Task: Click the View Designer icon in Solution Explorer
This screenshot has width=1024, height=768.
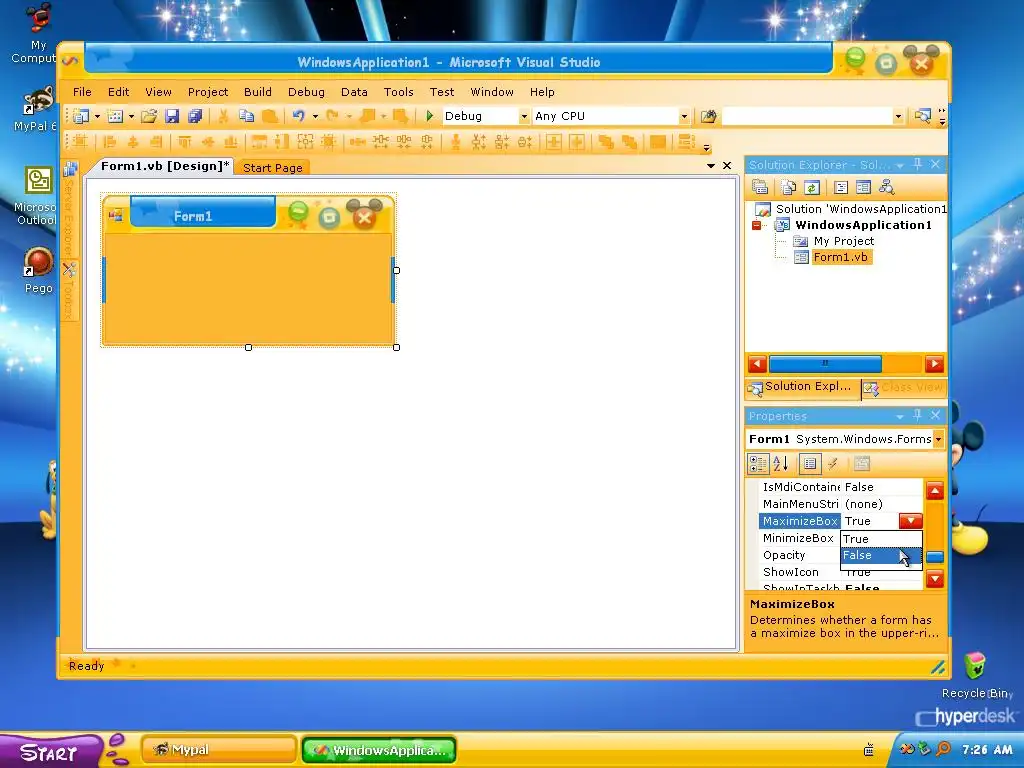Action: (863, 187)
